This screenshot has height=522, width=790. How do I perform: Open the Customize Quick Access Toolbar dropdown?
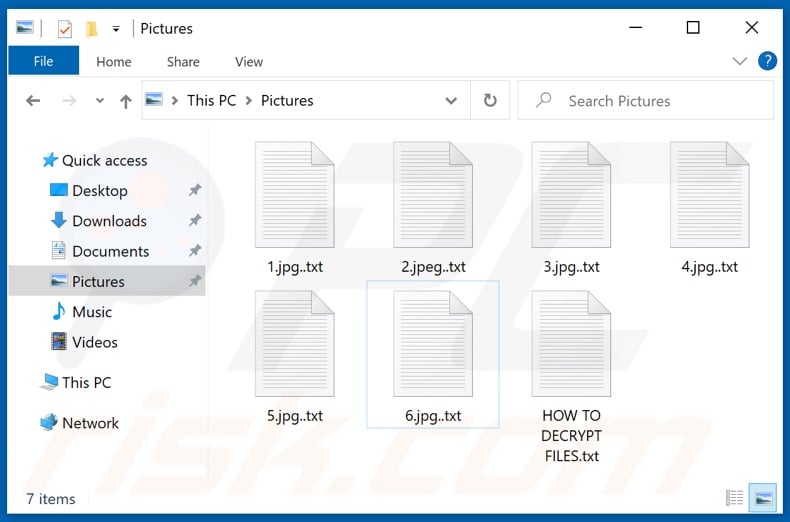[116, 28]
